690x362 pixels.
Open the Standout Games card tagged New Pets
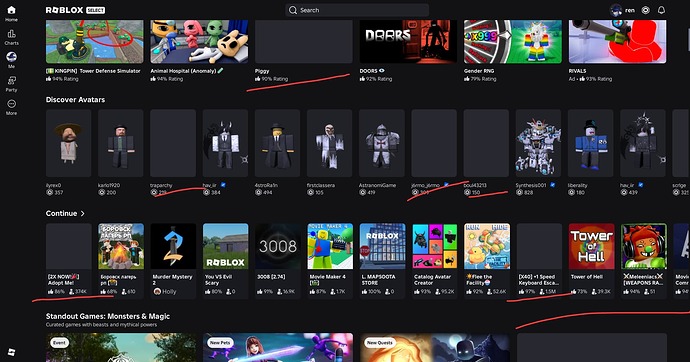[x=278, y=347]
